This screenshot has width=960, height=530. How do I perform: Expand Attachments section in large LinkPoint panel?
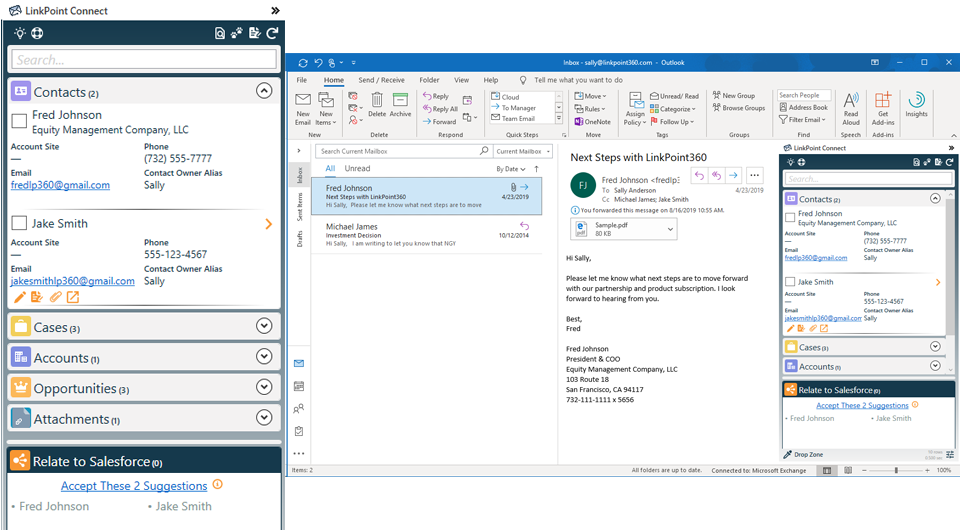264,417
